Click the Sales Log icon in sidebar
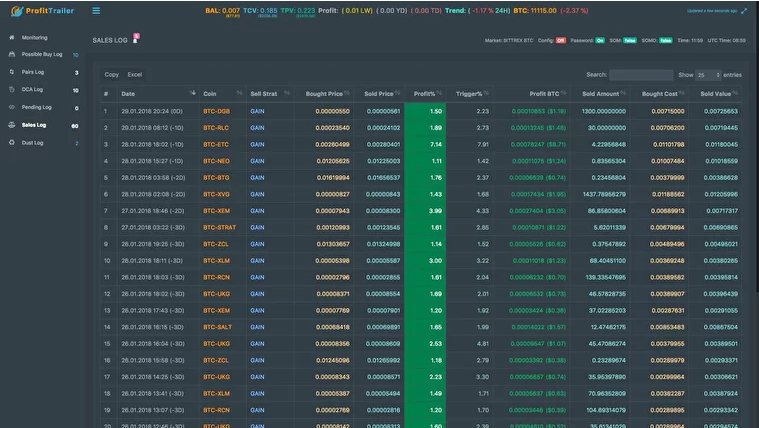This screenshot has width=759, height=428. pyautogui.click(x=12, y=125)
